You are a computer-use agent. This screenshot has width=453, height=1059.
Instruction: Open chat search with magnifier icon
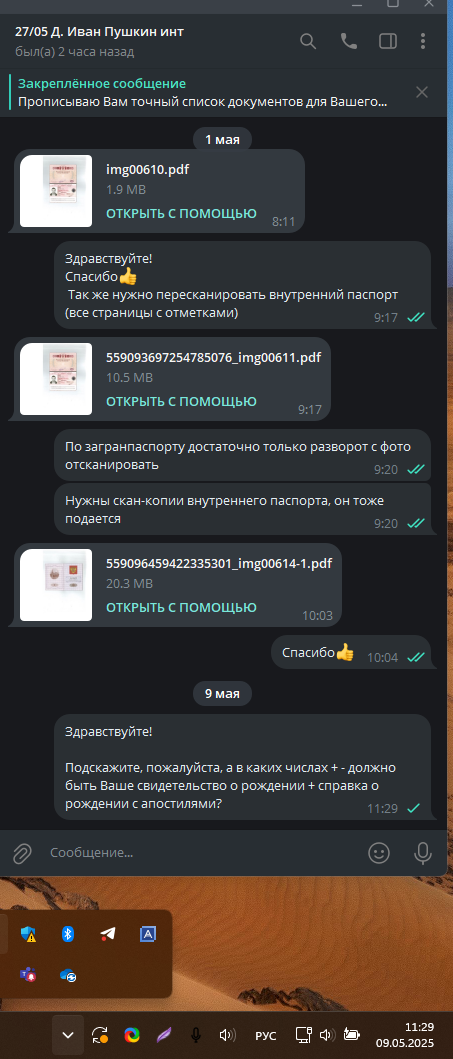tap(308, 41)
